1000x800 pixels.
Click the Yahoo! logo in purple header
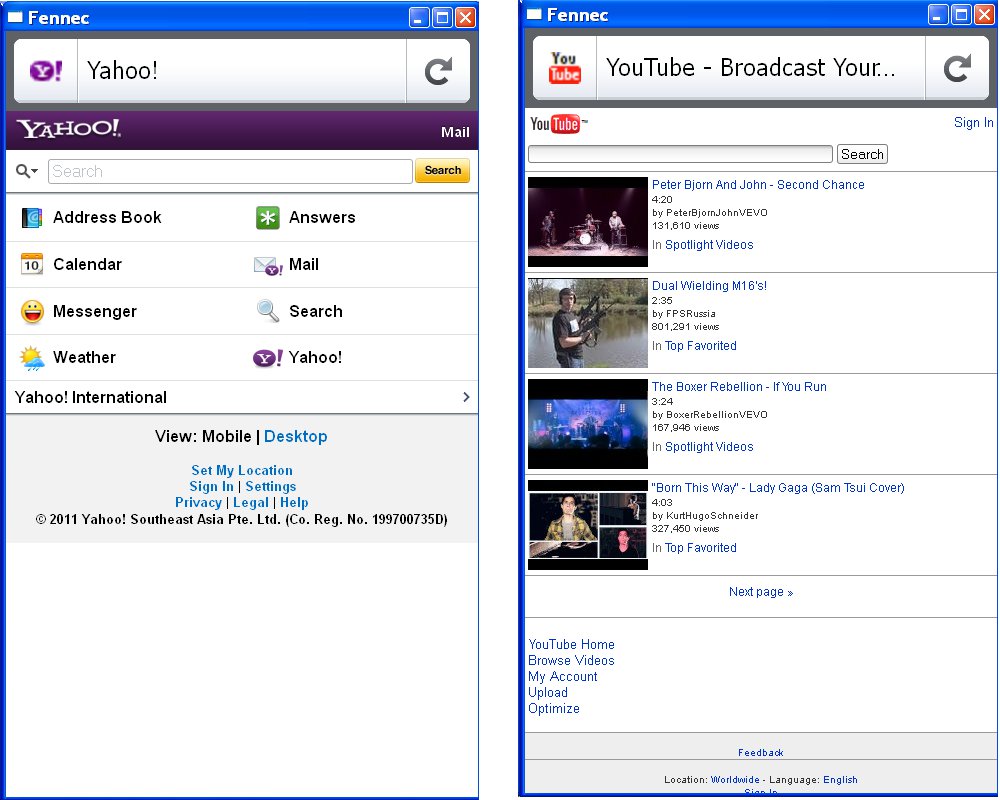click(68, 129)
